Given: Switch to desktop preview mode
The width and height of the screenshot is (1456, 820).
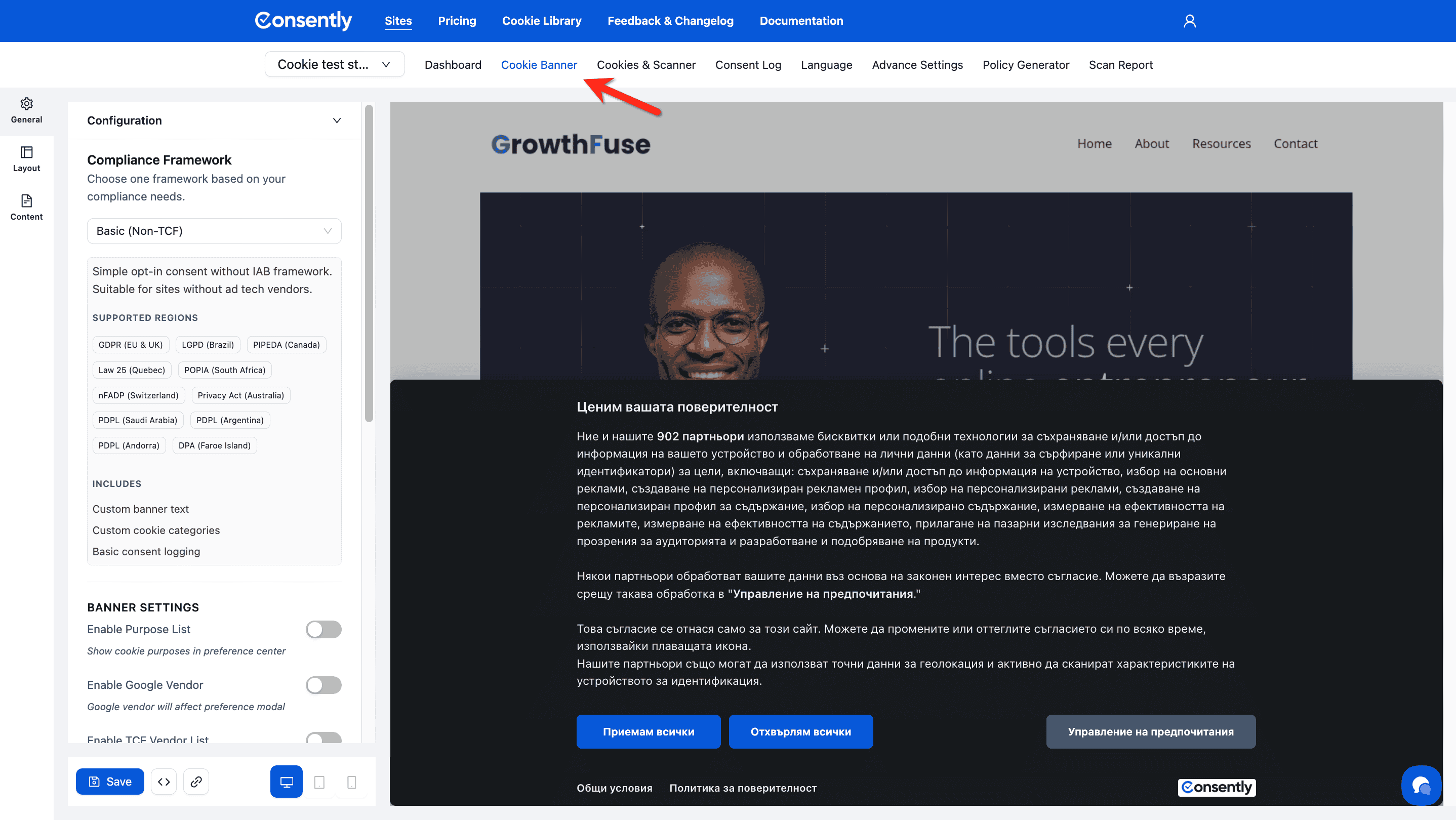Looking at the screenshot, I should point(287,782).
